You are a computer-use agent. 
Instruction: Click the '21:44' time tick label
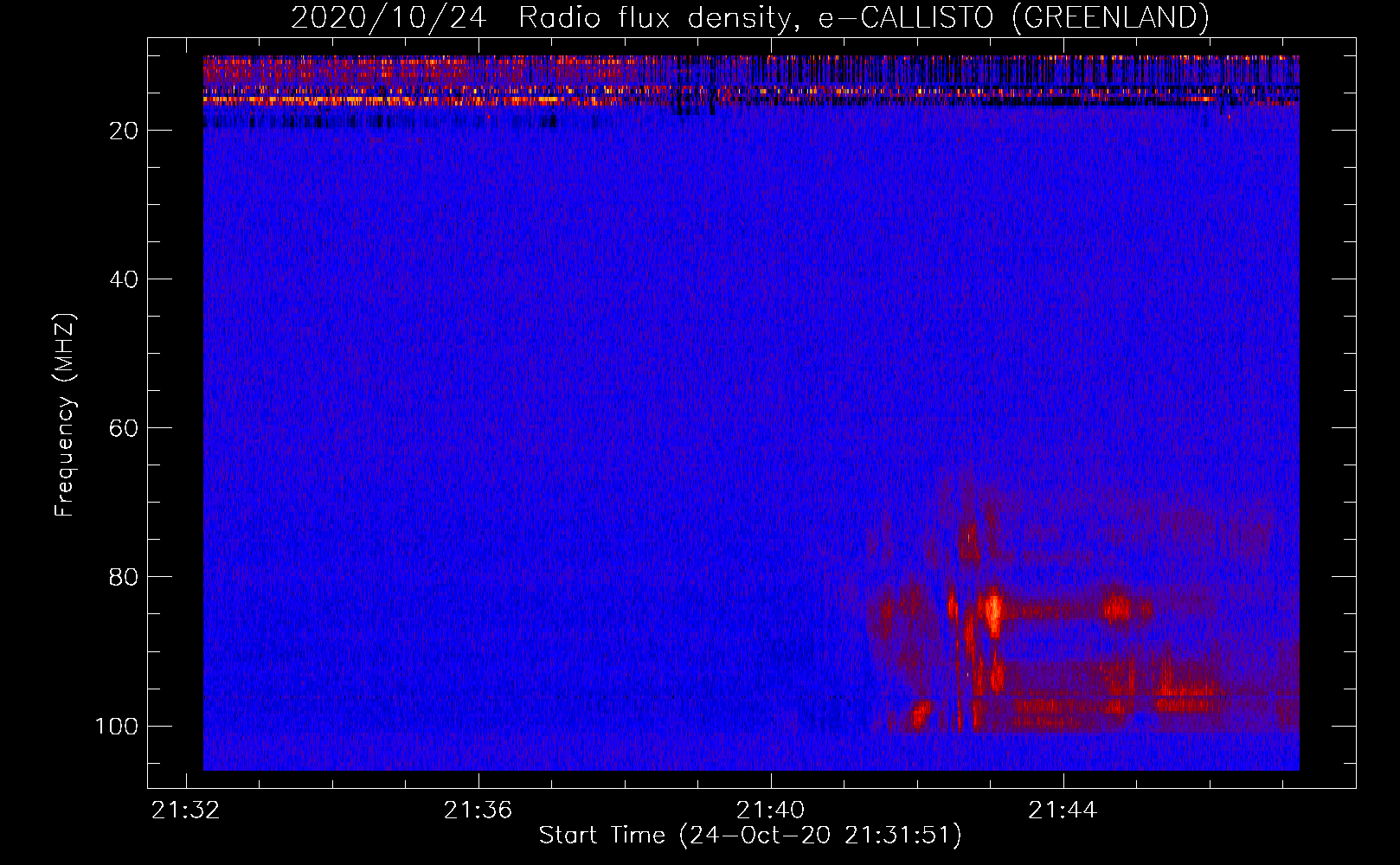pos(1063,811)
